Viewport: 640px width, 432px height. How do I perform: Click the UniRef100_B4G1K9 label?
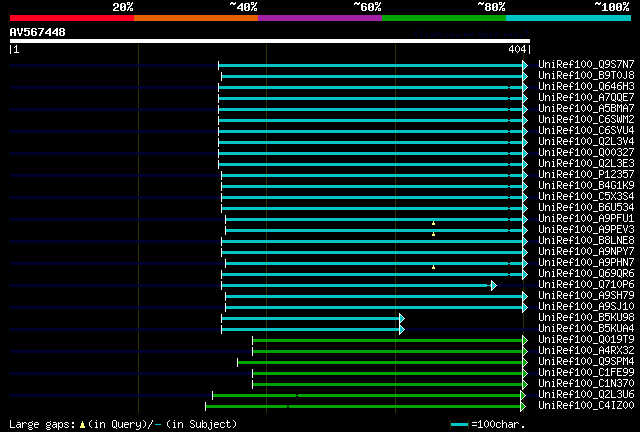click(x=586, y=185)
